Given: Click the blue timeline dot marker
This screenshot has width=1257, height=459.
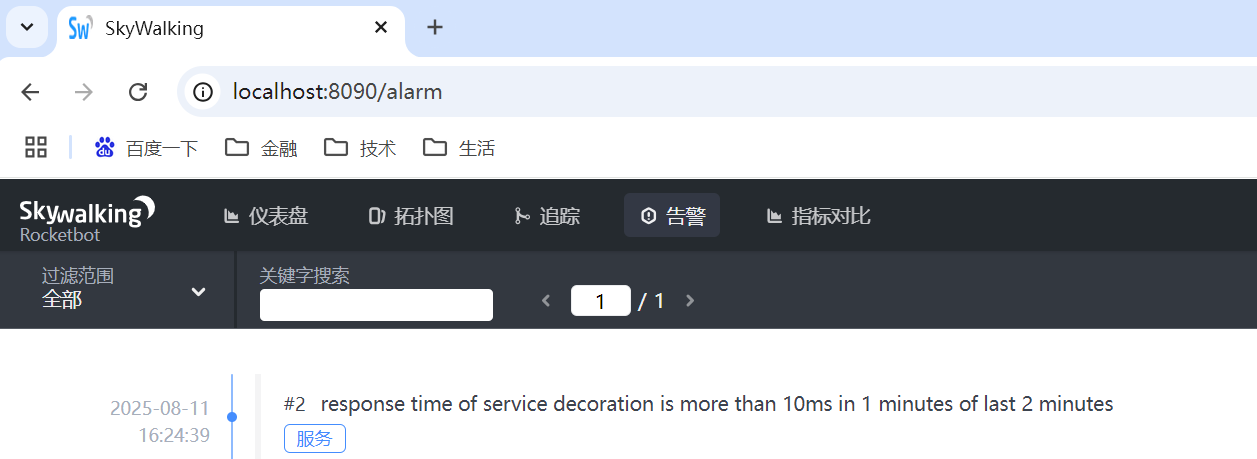Looking at the screenshot, I should click(x=232, y=417).
